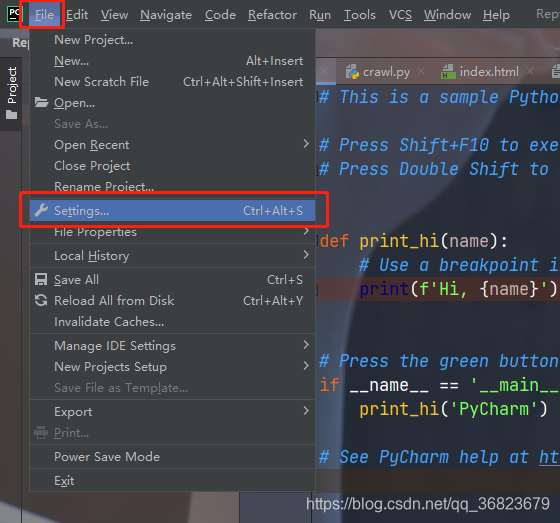Open the Help menu
Viewport: 560px width, 523px height.
(x=496, y=15)
